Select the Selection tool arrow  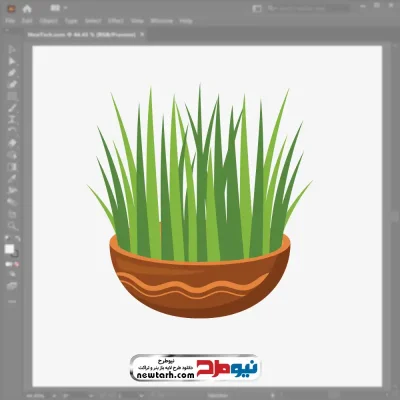pyautogui.click(x=12, y=49)
